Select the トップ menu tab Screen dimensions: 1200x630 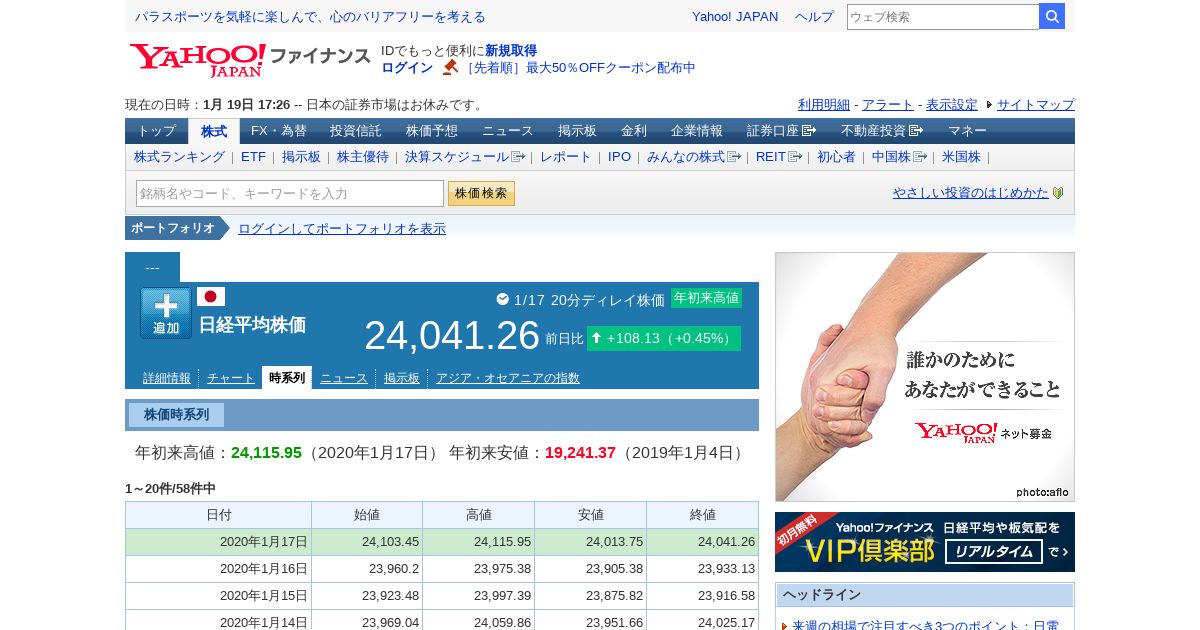(x=156, y=131)
